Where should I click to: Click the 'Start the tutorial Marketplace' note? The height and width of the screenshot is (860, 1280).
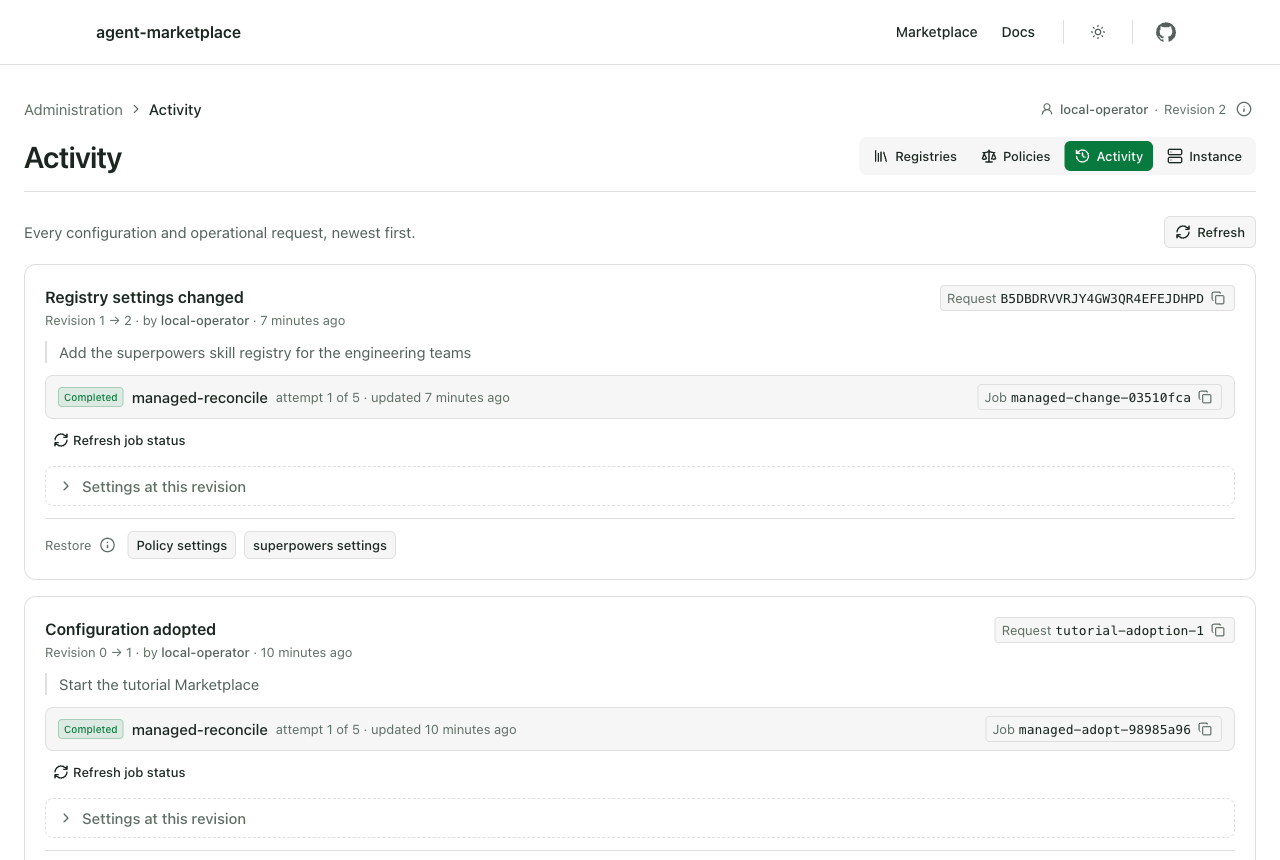point(159,684)
